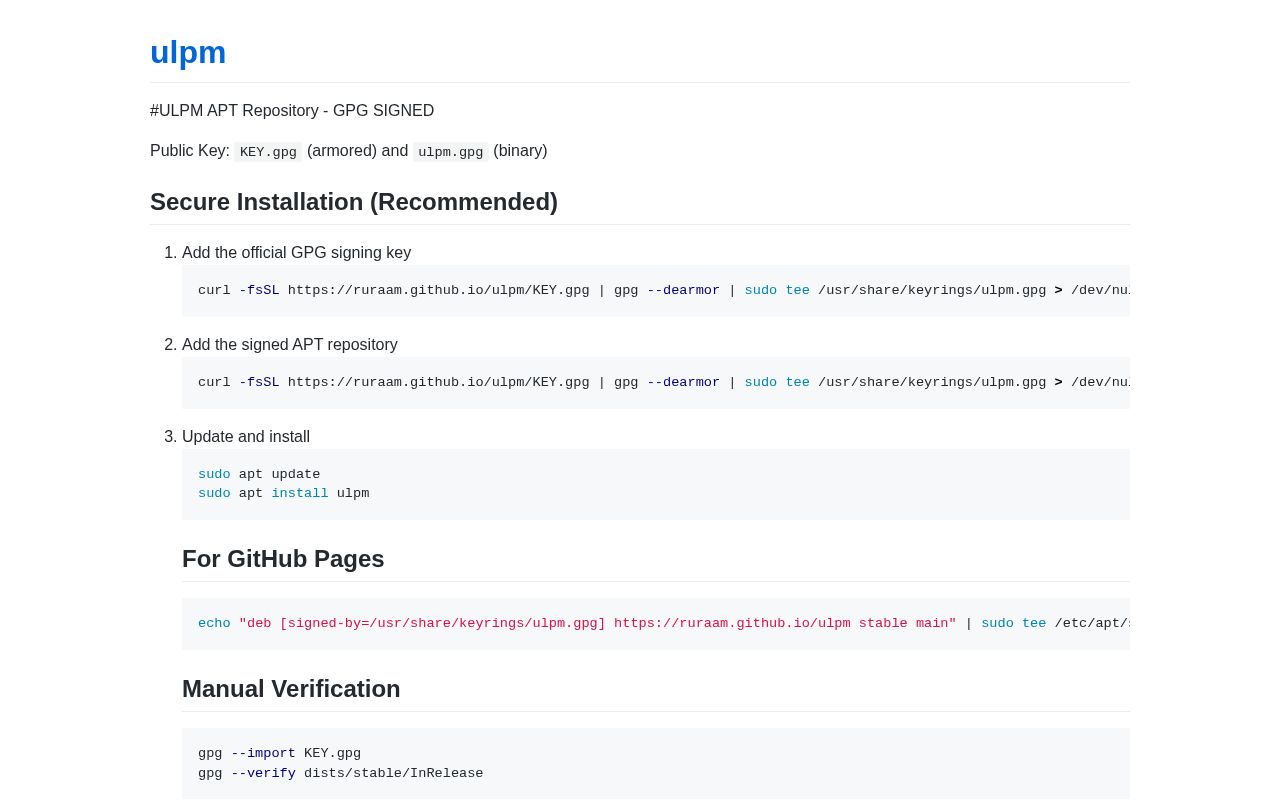Click the Secure Installation (Recommended) heading
This screenshot has width=1280, height=800.
354,202
